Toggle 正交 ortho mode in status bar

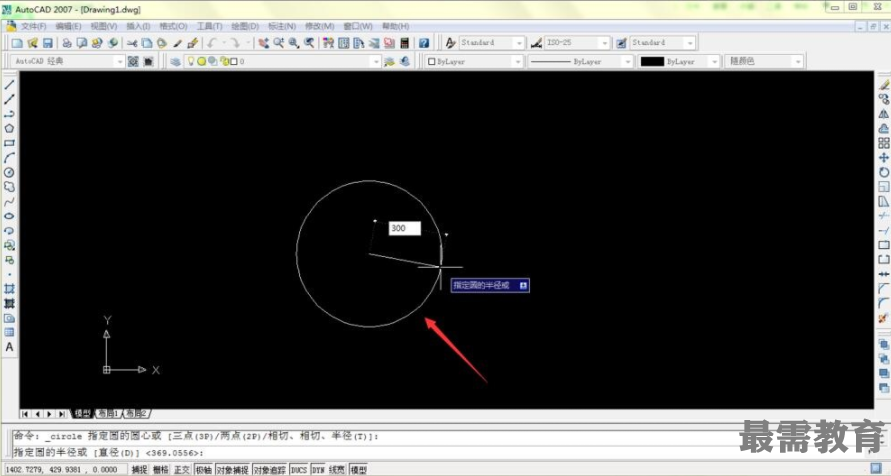[x=182, y=470]
